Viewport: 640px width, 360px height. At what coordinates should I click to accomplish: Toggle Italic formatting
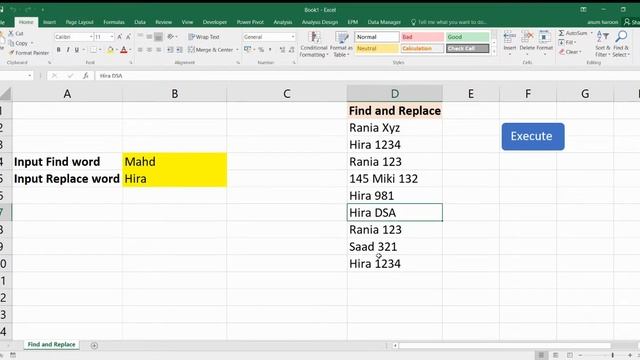(x=68, y=50)
